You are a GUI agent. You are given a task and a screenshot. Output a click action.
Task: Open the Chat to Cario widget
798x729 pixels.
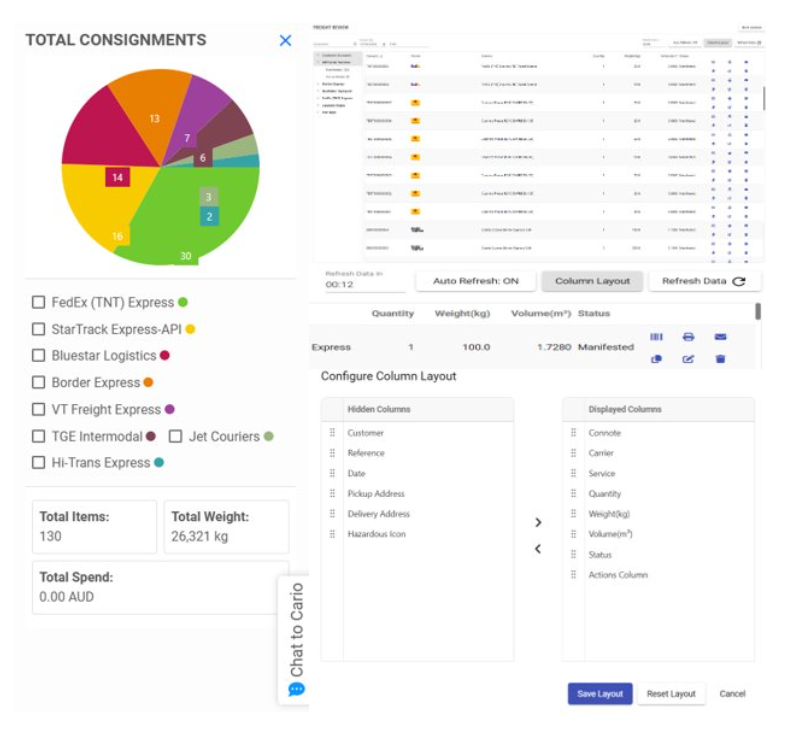(x=296, y=639)
